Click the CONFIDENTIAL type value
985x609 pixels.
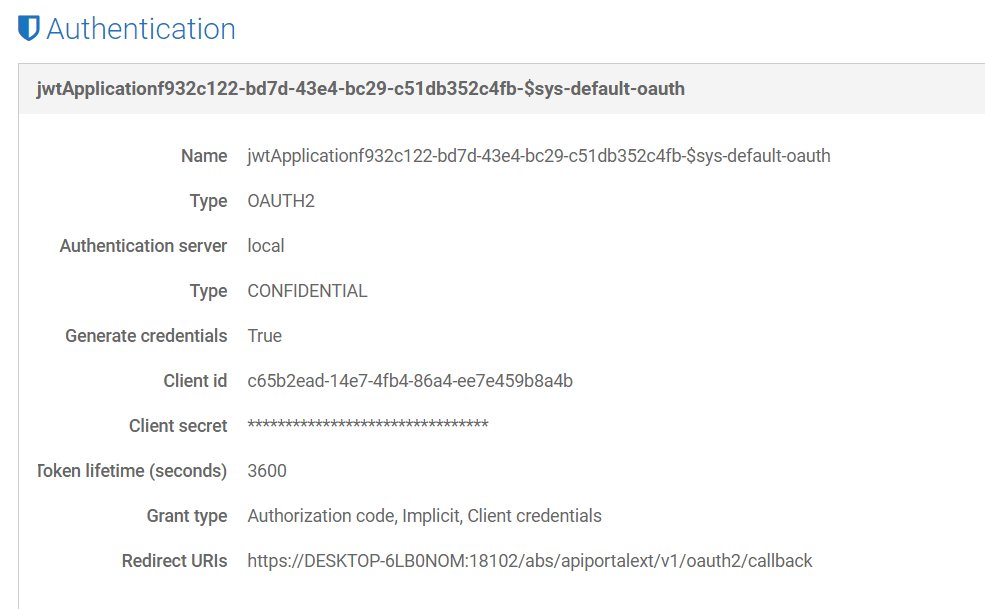pyautogui.click(x=307, y=291)
